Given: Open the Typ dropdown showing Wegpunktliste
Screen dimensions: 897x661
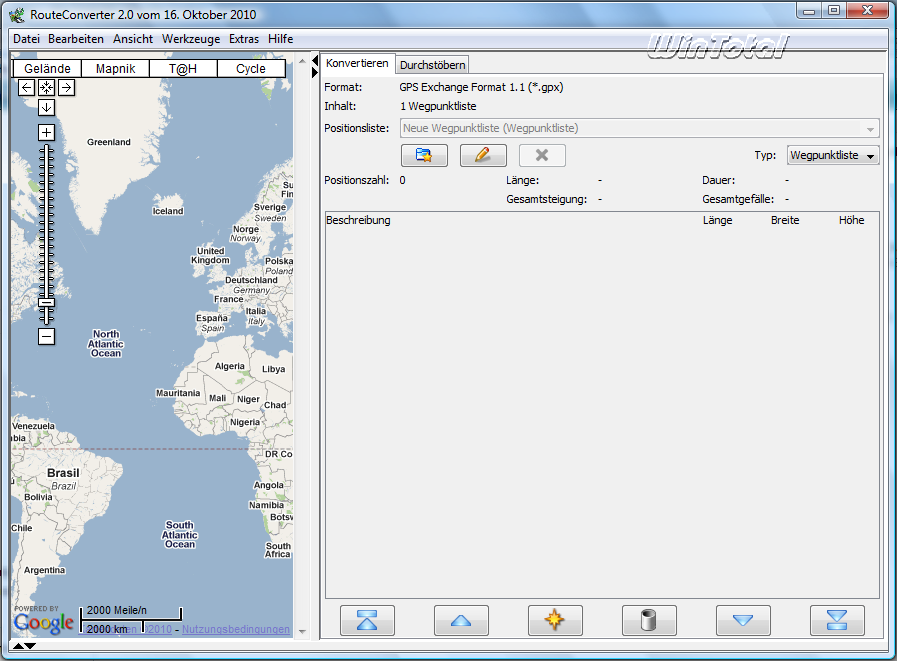Looking at the screenshot, I should click(832, 155).
